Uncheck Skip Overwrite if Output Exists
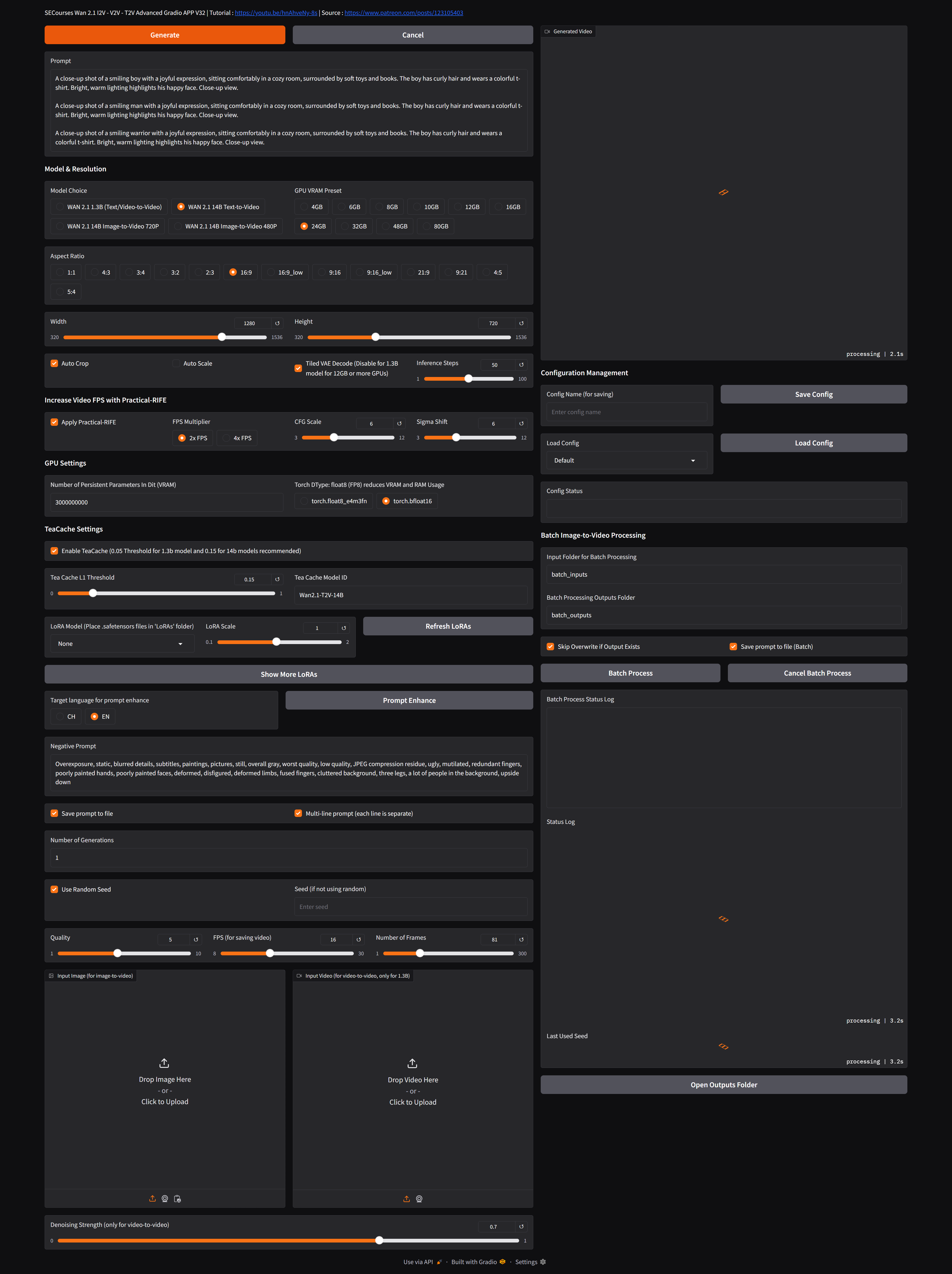The width and height of the screenshot is (952, 1274). coord(550,646)
